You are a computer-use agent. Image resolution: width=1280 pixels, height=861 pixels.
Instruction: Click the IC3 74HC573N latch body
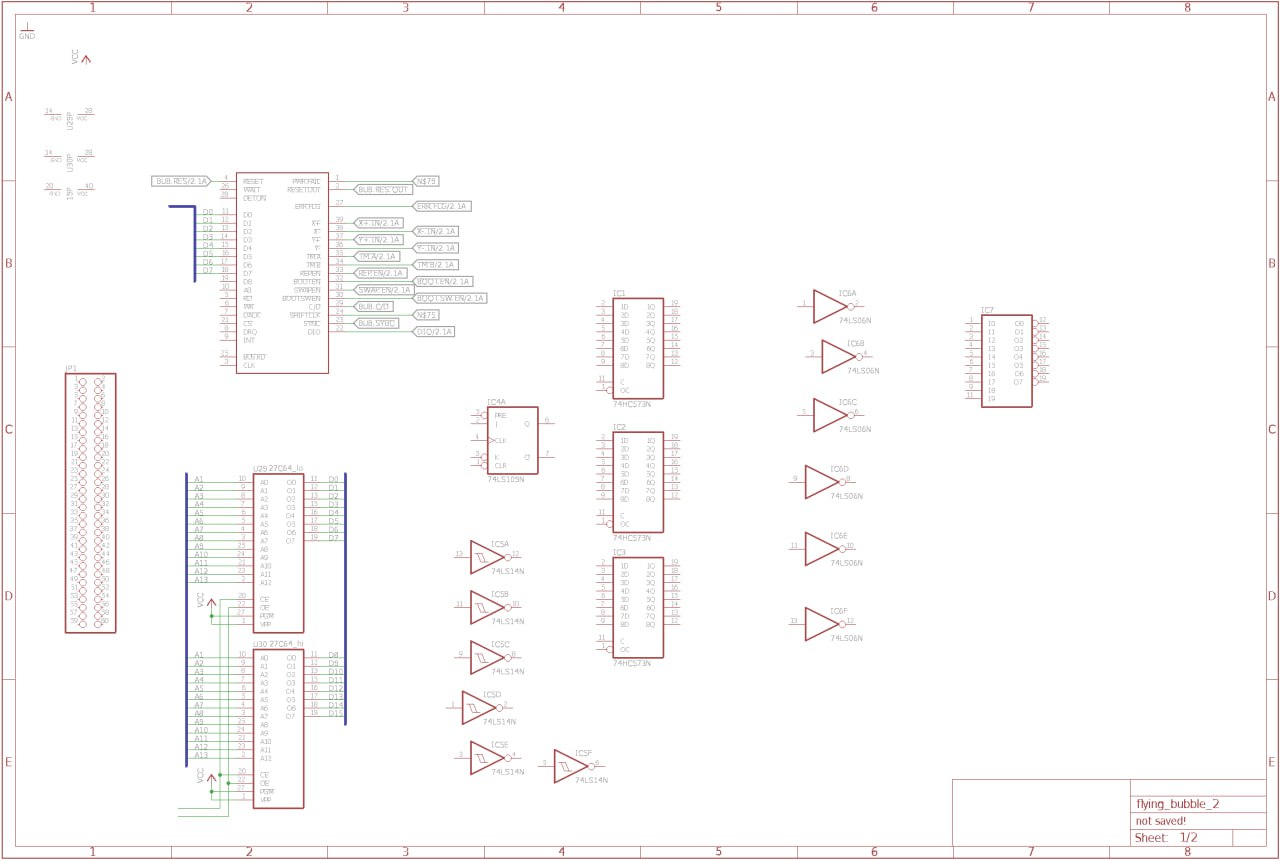[x=638, y=607]
